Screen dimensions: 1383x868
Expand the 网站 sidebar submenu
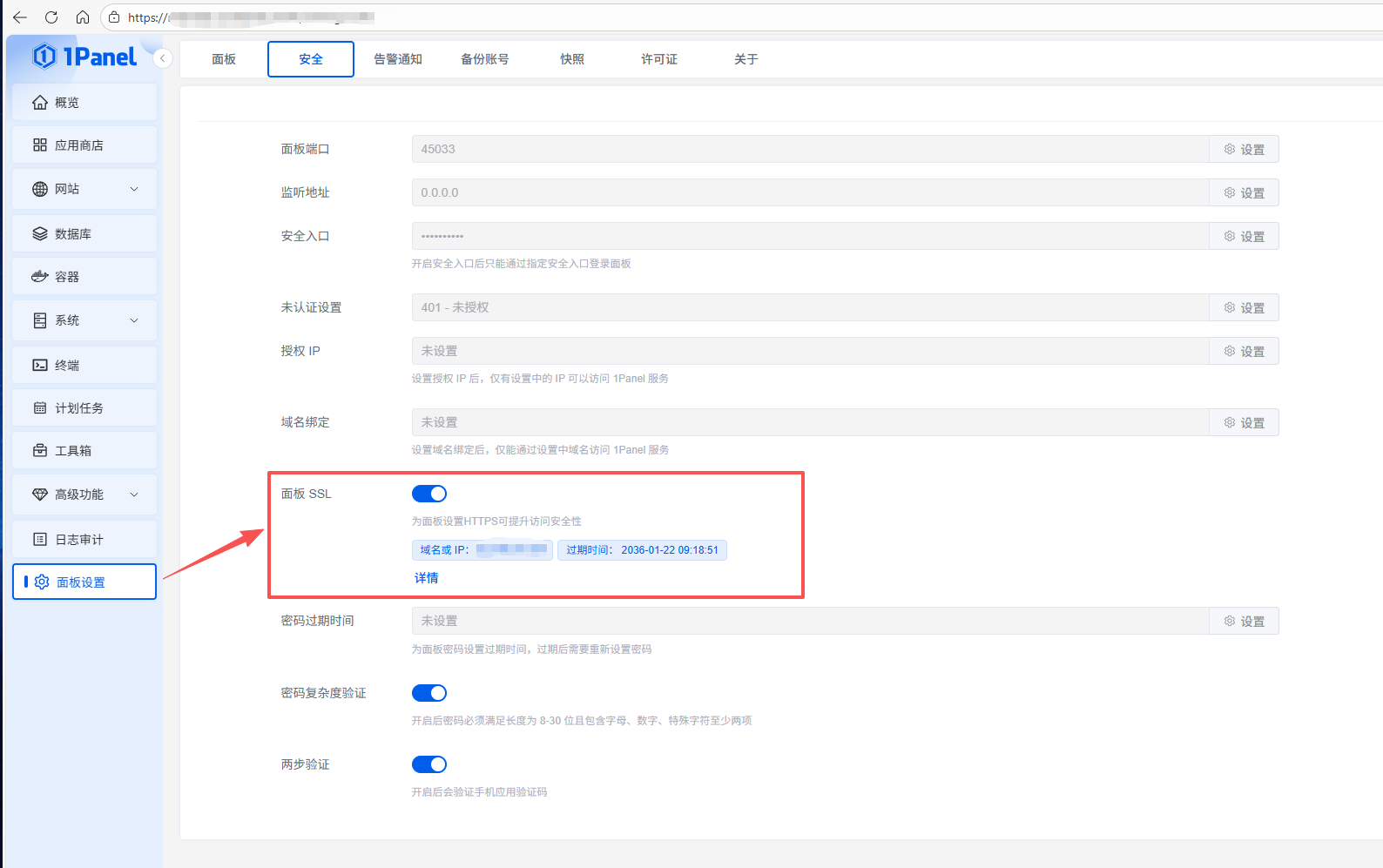(134, 189)
